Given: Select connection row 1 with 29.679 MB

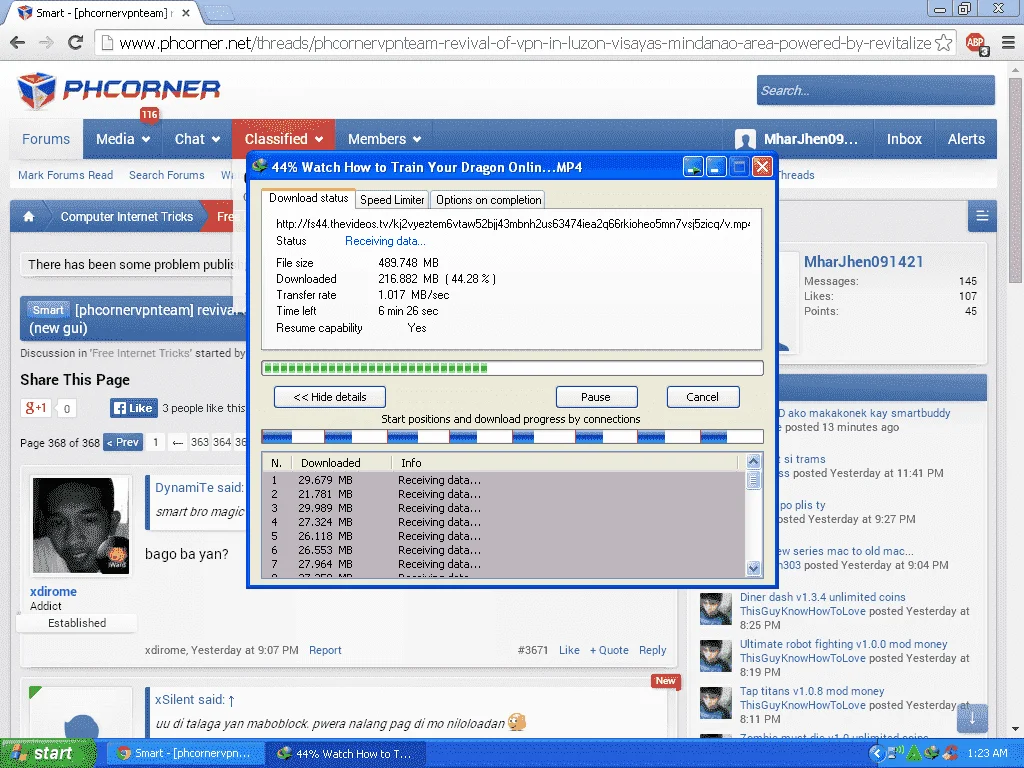Looking at the screenshot, I should coord(504,480).
